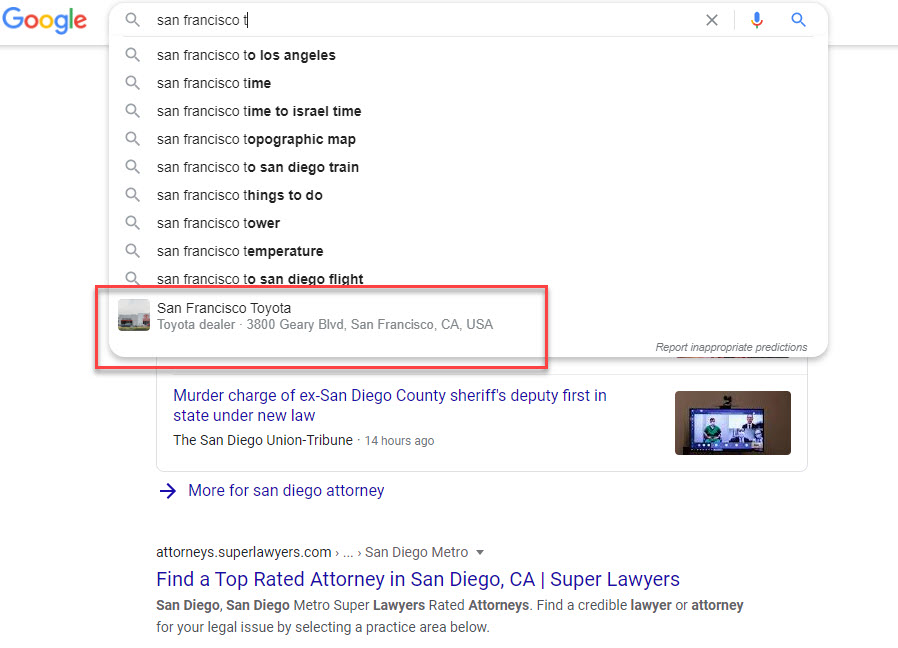The height and width of the screenshot is (648, 898).
Task: Start voice search with microphone icon
Action: (x=757, y=20)
